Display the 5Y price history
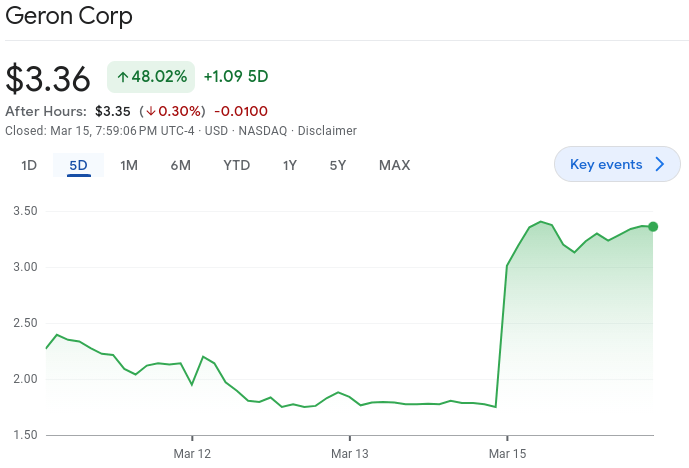 (338, 165)
